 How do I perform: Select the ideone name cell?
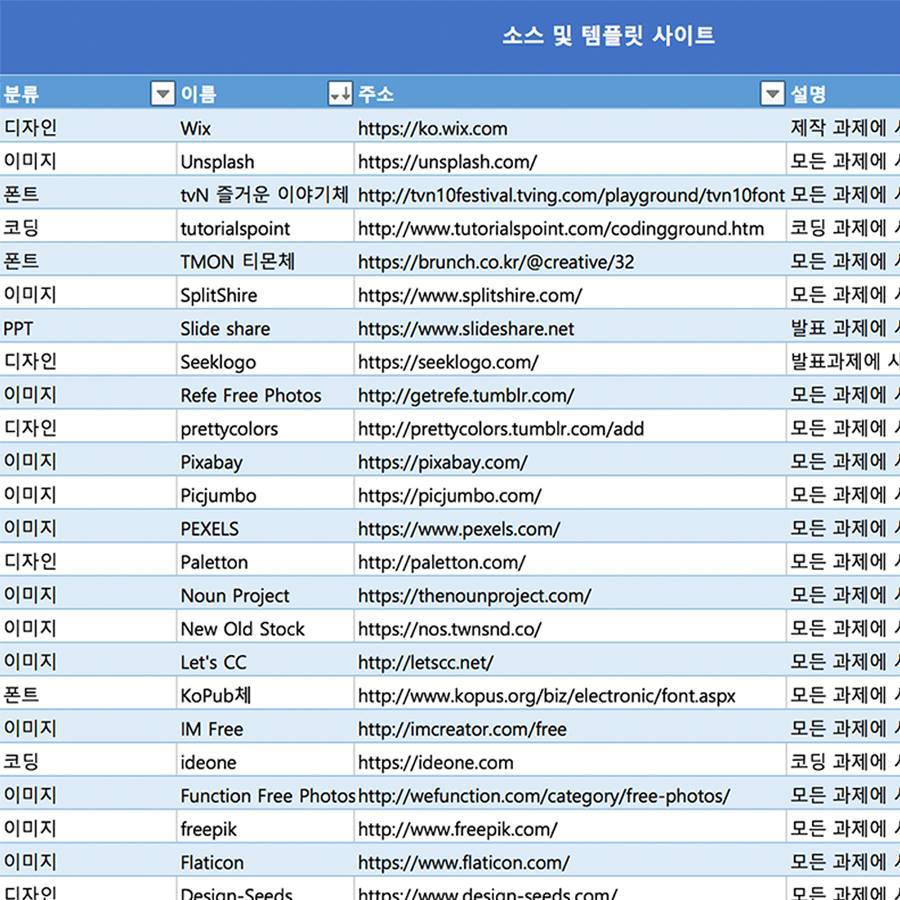tap(265, 761)
